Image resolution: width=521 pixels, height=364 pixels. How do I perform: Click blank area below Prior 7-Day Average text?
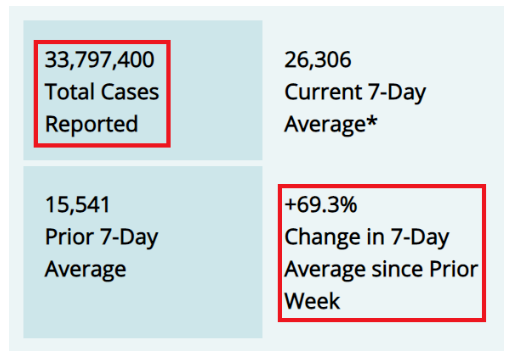pos(143,308)
